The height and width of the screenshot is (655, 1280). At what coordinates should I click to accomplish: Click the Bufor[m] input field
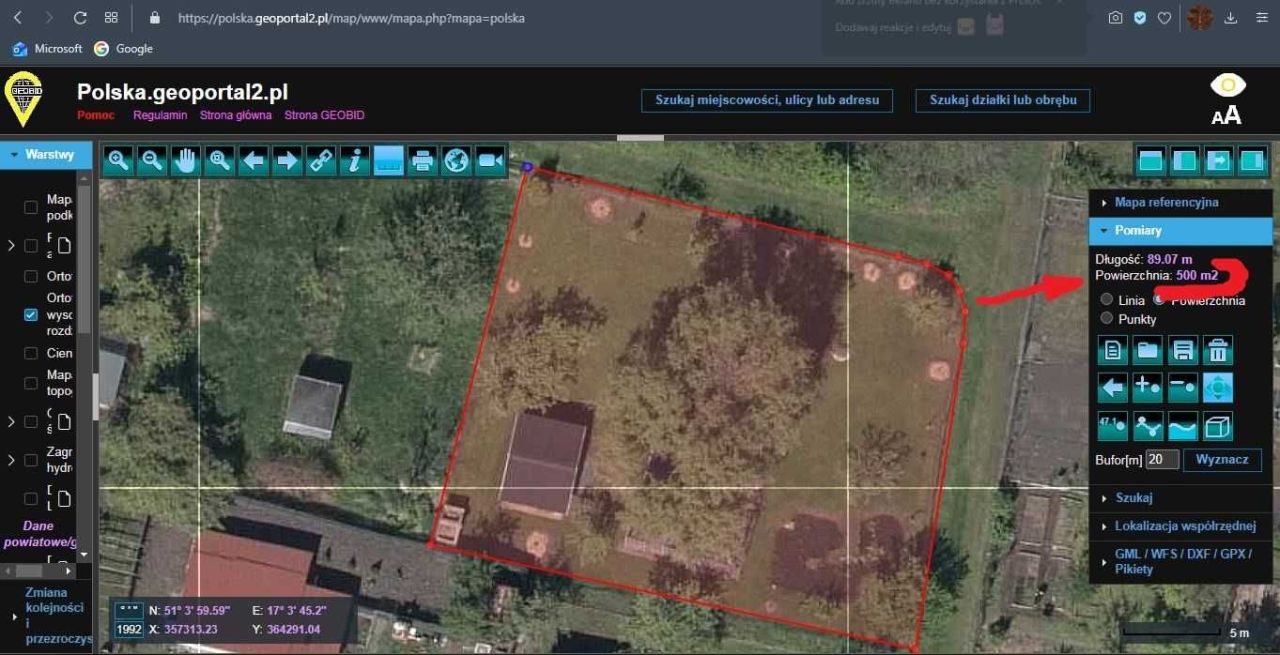click(x=1162, y=459)
